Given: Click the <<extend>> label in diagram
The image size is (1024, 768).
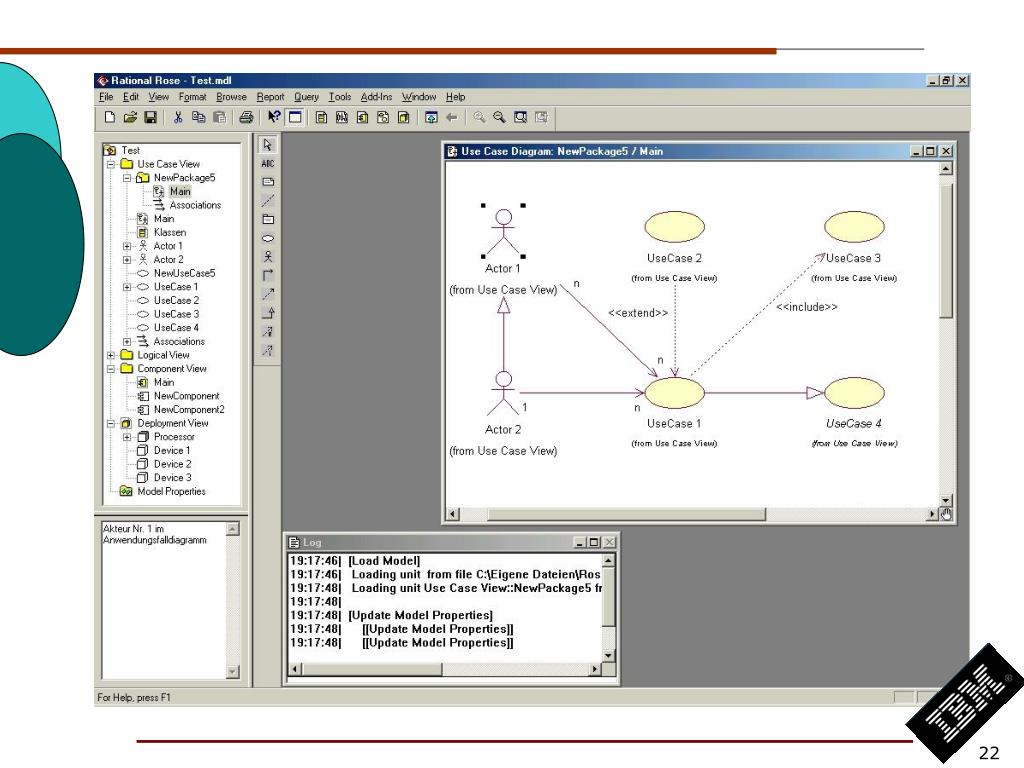Looking at the screenshot, I should coord(638,313).
